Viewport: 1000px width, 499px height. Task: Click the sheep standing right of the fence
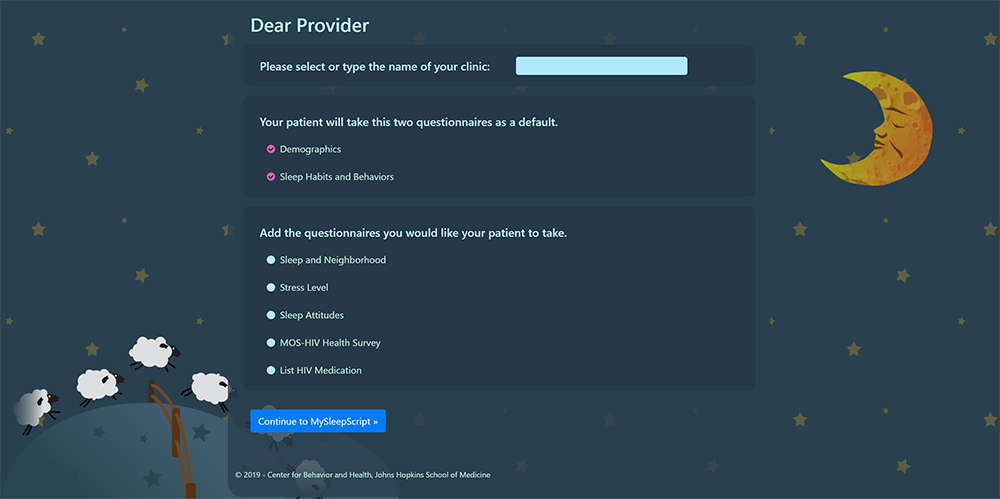click(x=209, y=386)
